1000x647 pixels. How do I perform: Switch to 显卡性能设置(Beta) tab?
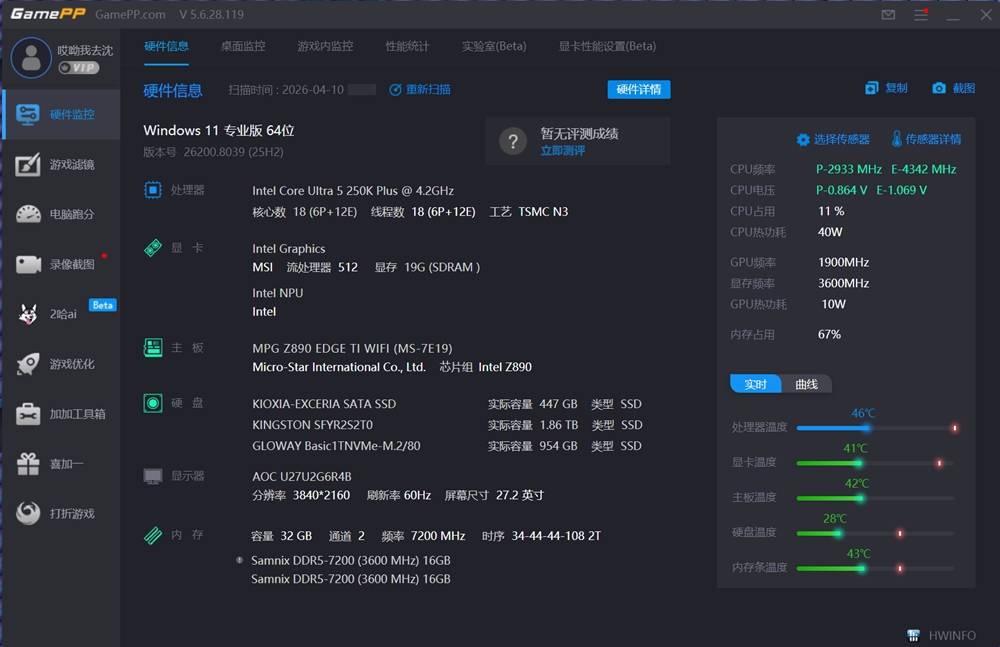(x=607, y=46)
